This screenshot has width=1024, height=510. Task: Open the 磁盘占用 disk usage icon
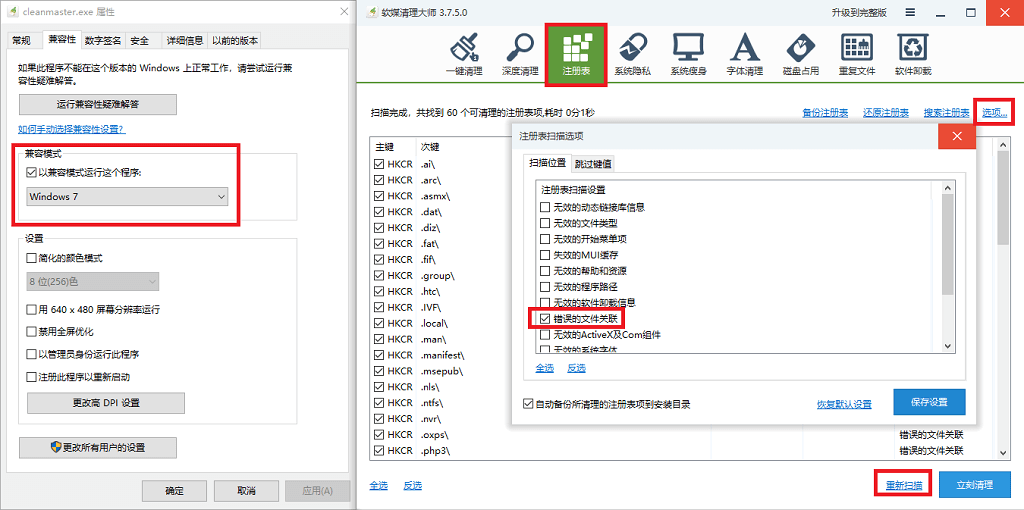[801, 55]
